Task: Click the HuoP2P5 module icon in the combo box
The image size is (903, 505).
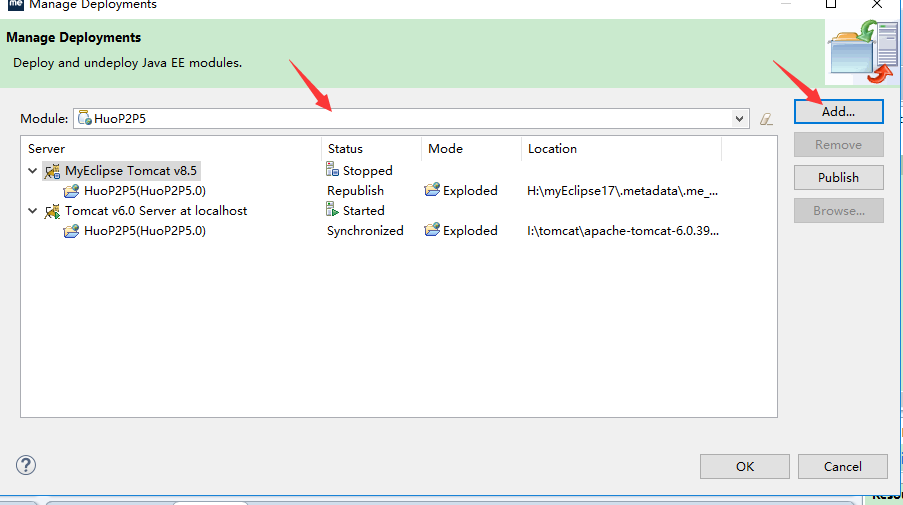Action: point(85,118)
